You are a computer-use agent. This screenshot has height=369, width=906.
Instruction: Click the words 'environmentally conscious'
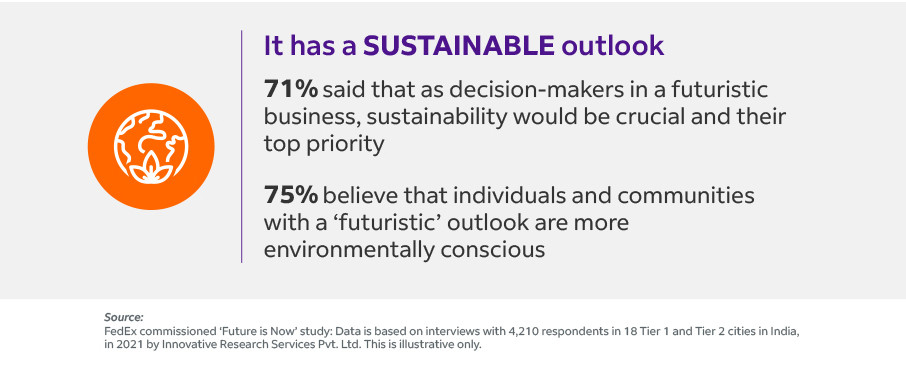(404, 249)
